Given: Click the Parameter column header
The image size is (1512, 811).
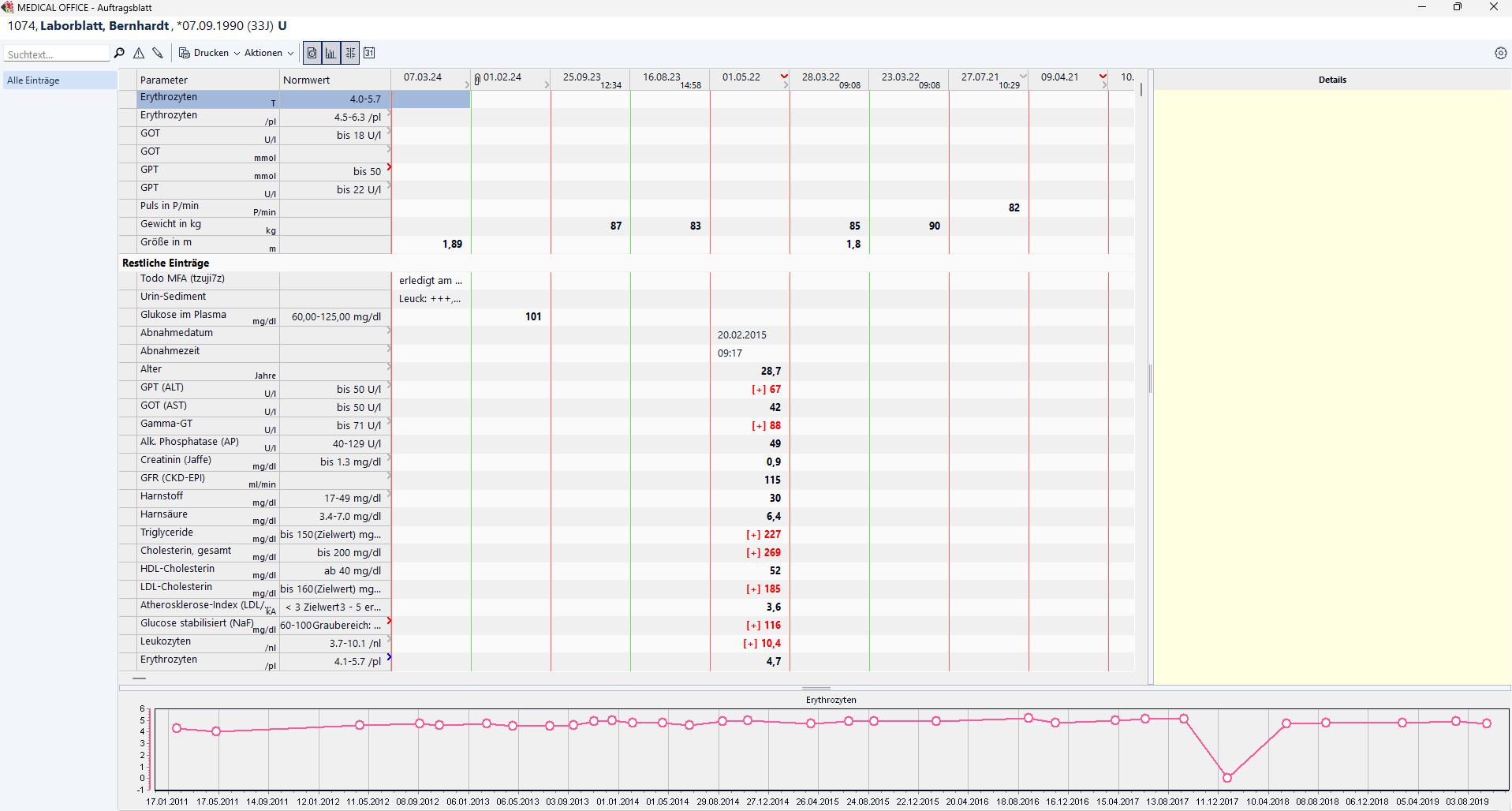Looking at the screenshot, I should [x=164, y=80].
